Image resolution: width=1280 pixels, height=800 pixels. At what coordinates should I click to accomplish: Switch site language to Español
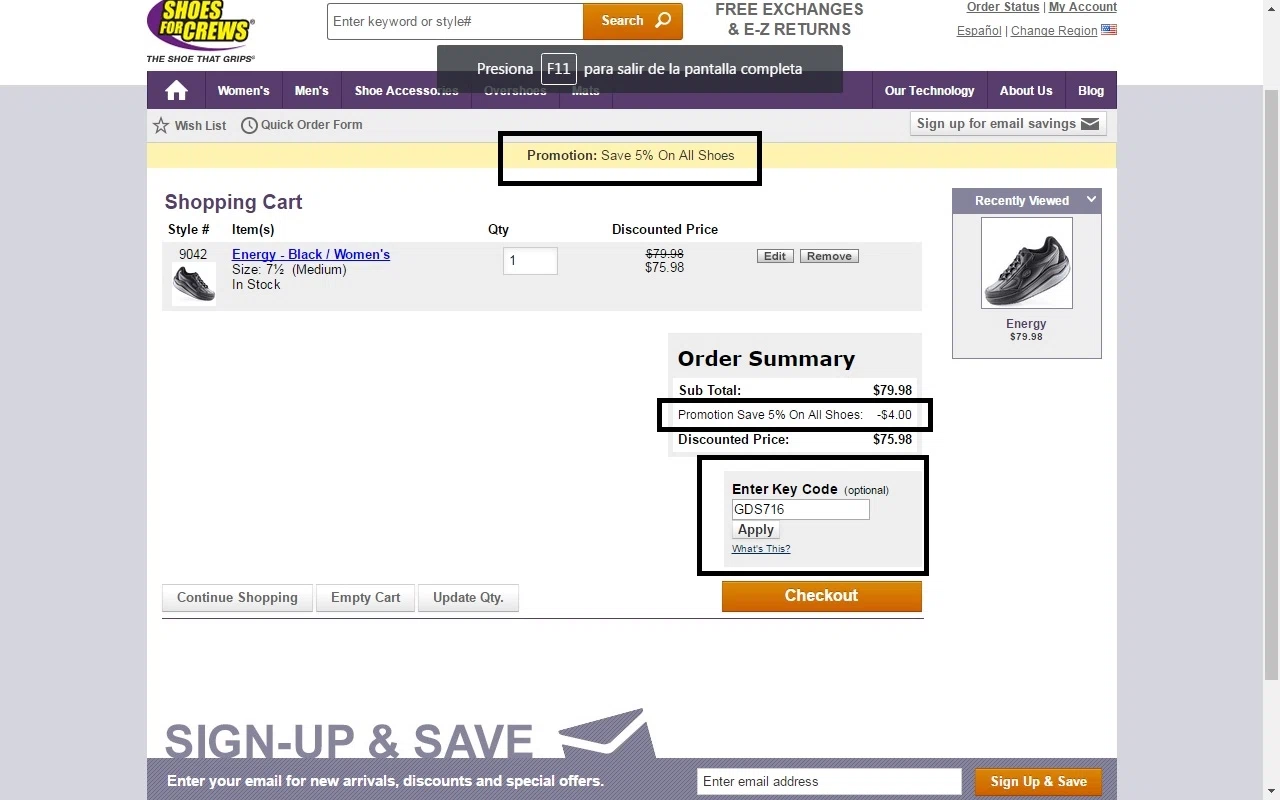(979, 30)
